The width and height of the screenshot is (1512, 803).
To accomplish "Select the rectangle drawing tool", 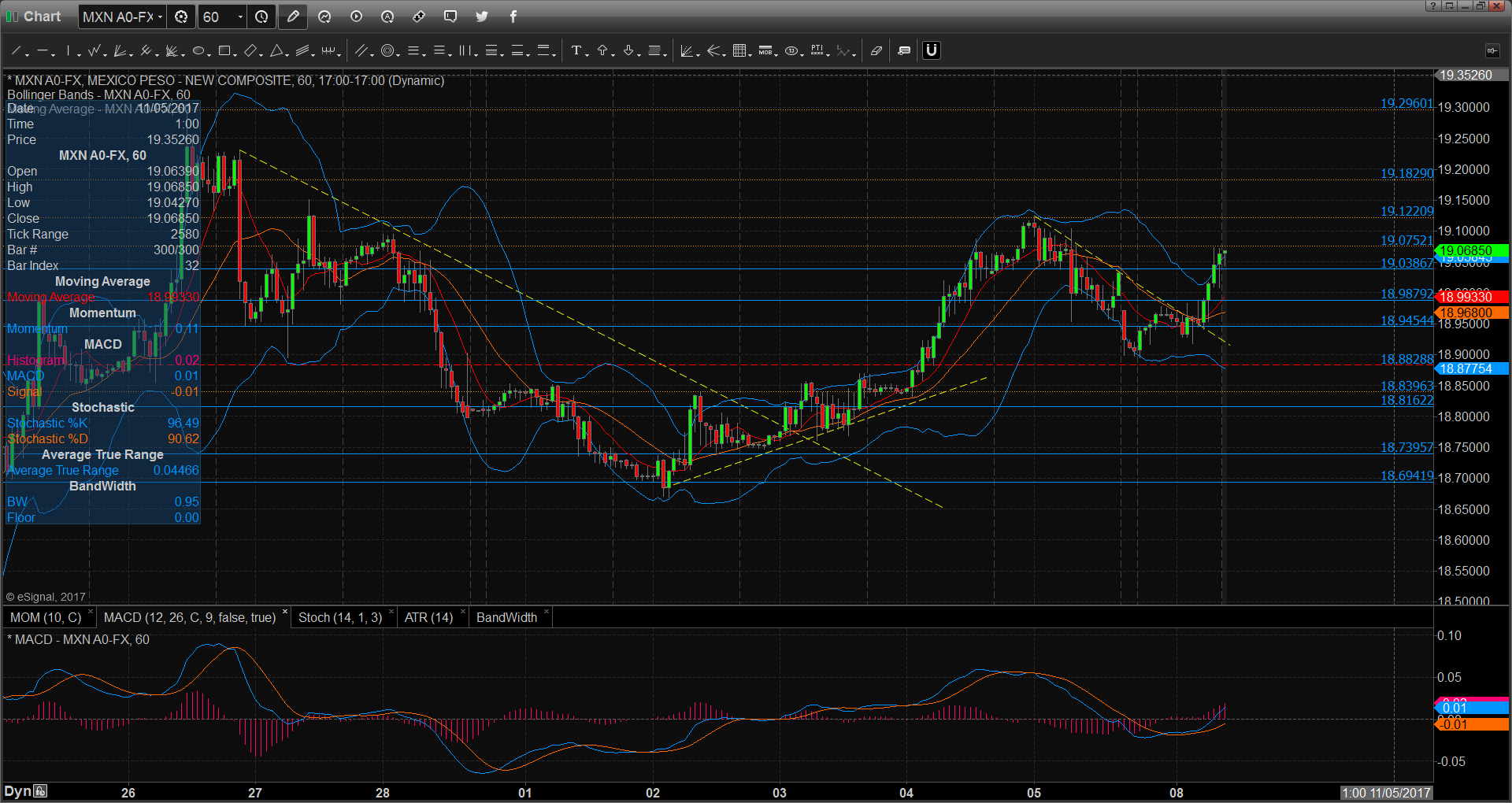I will 224,50.
